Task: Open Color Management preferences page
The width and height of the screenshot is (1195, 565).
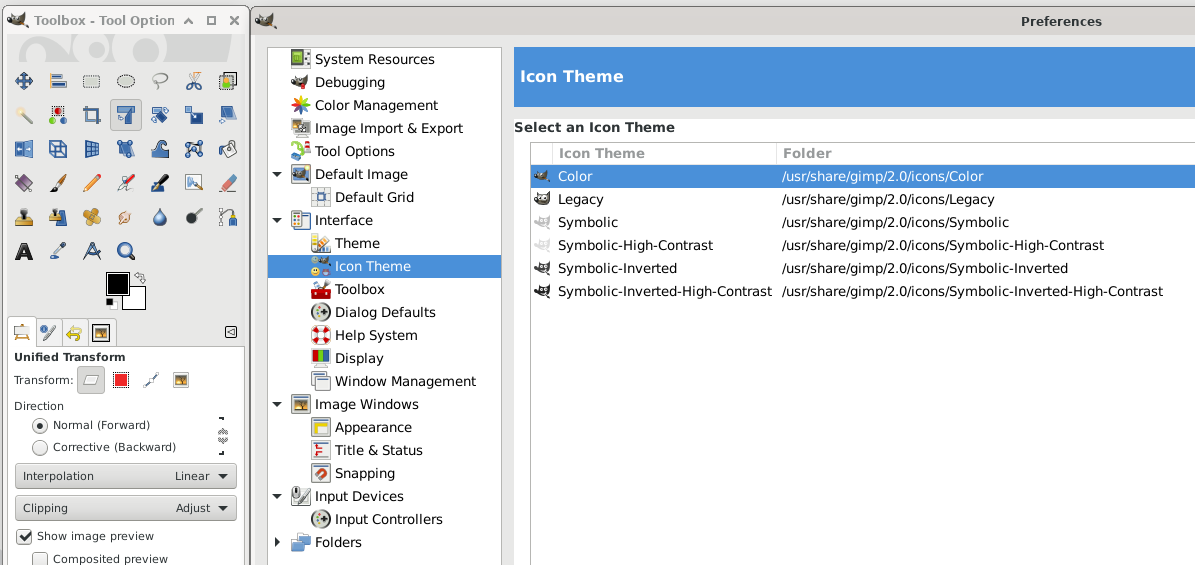Action: point(376,105)
